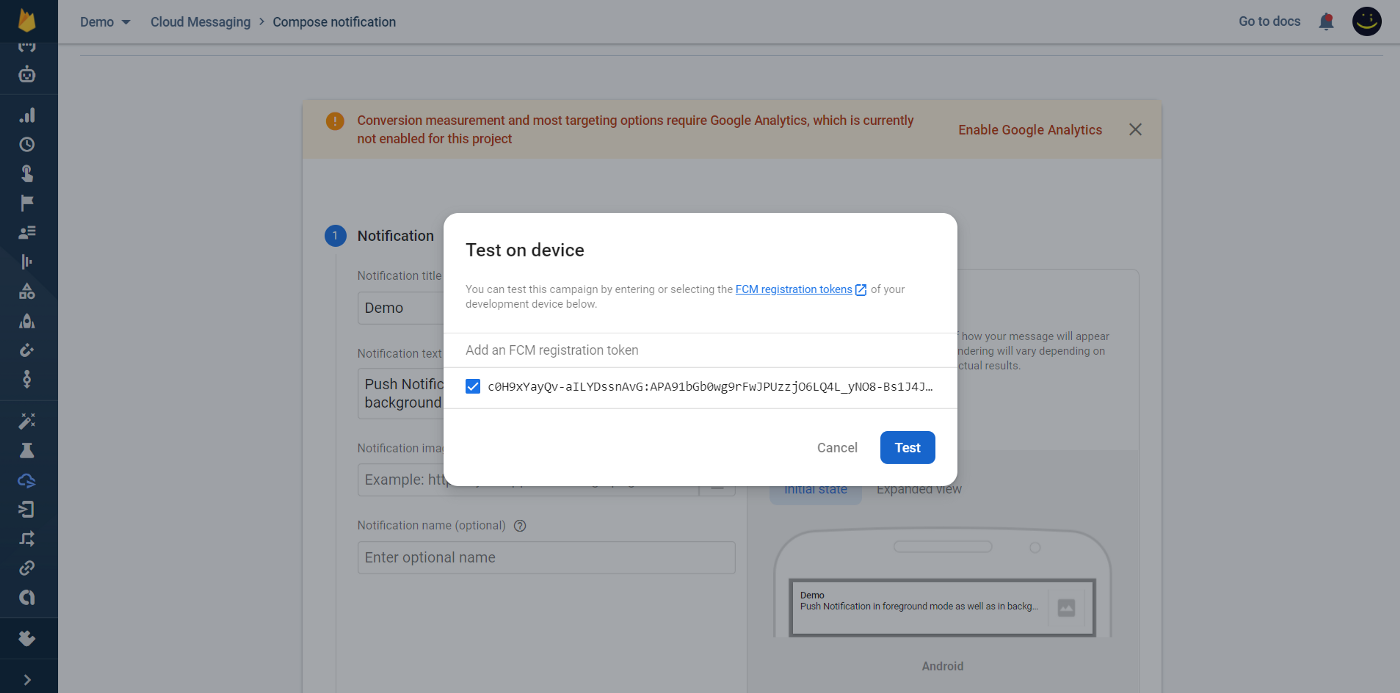Click the smiley account avatar
Screen dimensions: 1400x693
[x=1366, y=21]
